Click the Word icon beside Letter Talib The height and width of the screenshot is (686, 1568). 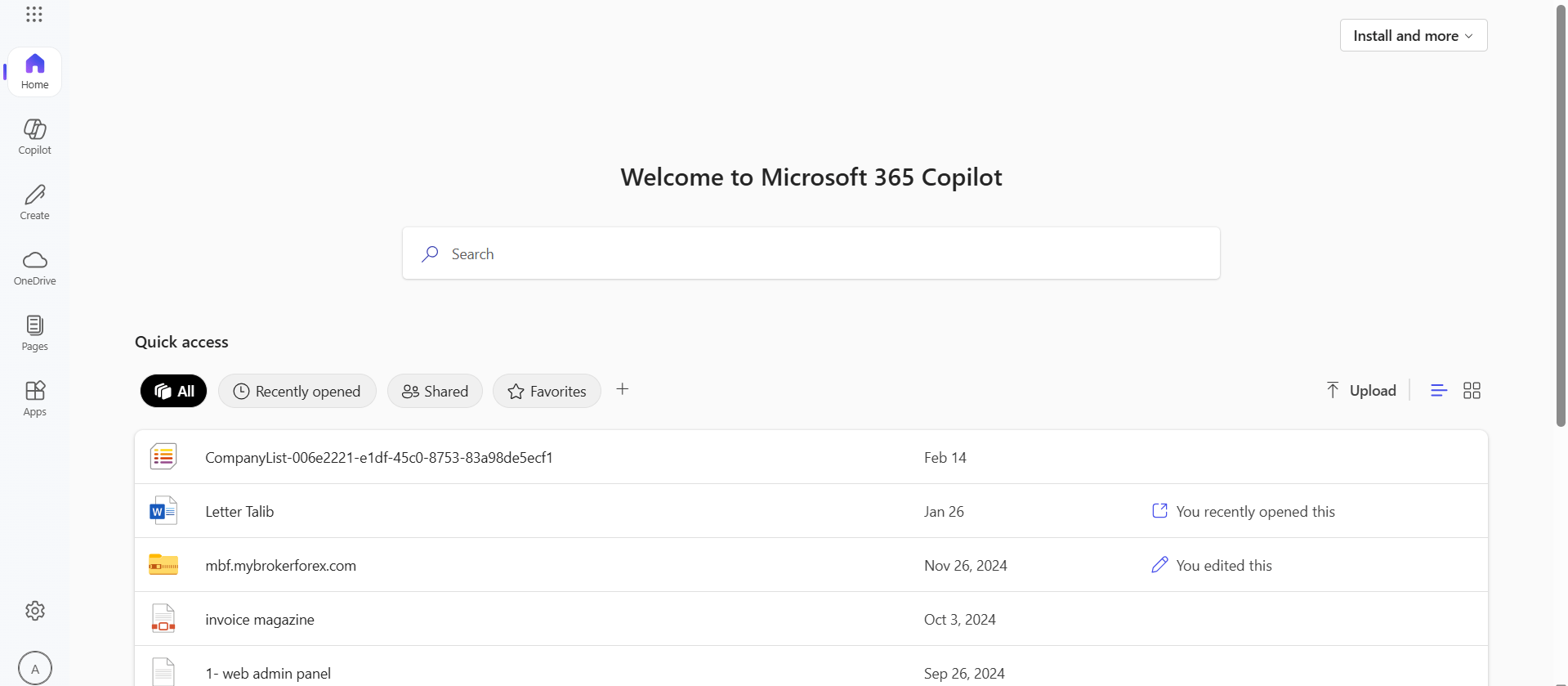163,510
